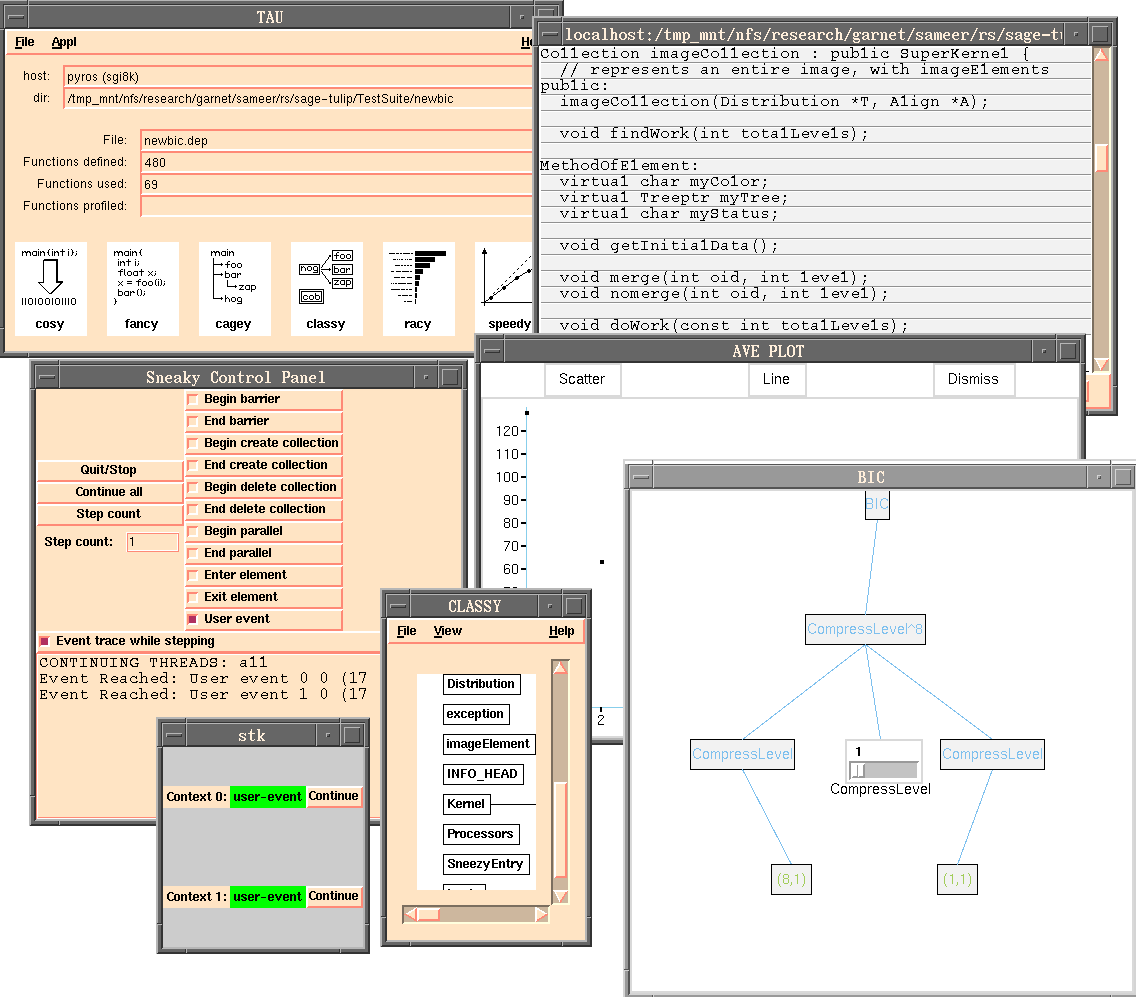1136x997 pixels.
Task: Select Processors class in CLASSY
Action: 480,834
